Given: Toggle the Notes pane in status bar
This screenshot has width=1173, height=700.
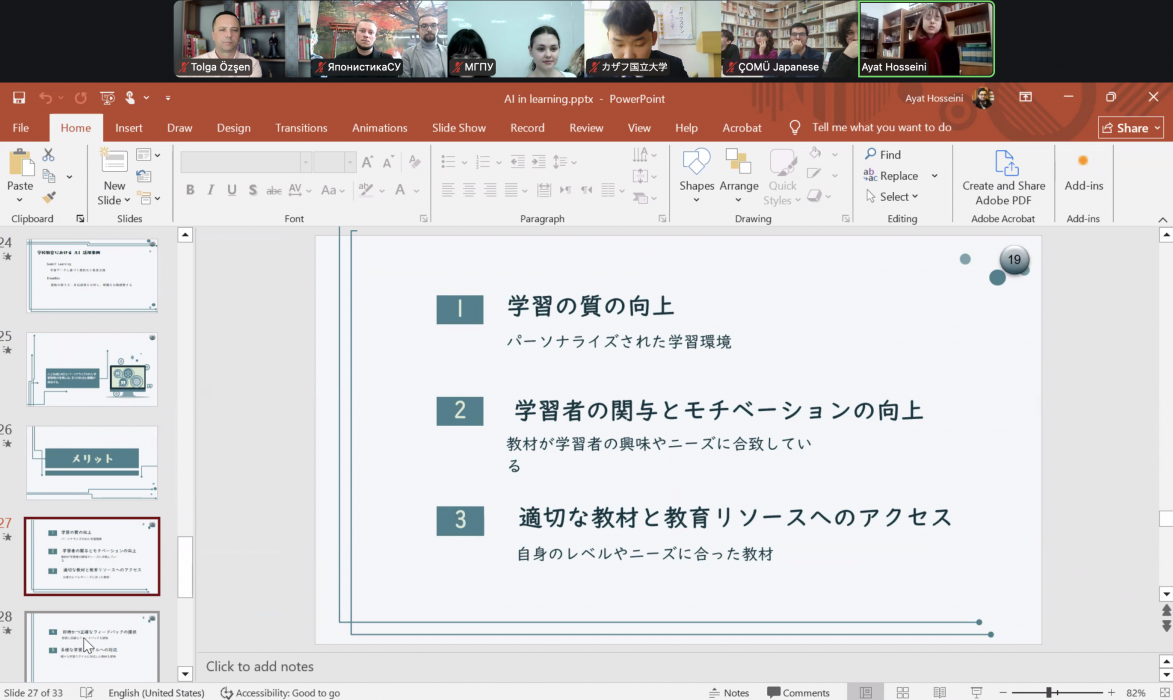Looking at the screenshot, I should 728,693.
